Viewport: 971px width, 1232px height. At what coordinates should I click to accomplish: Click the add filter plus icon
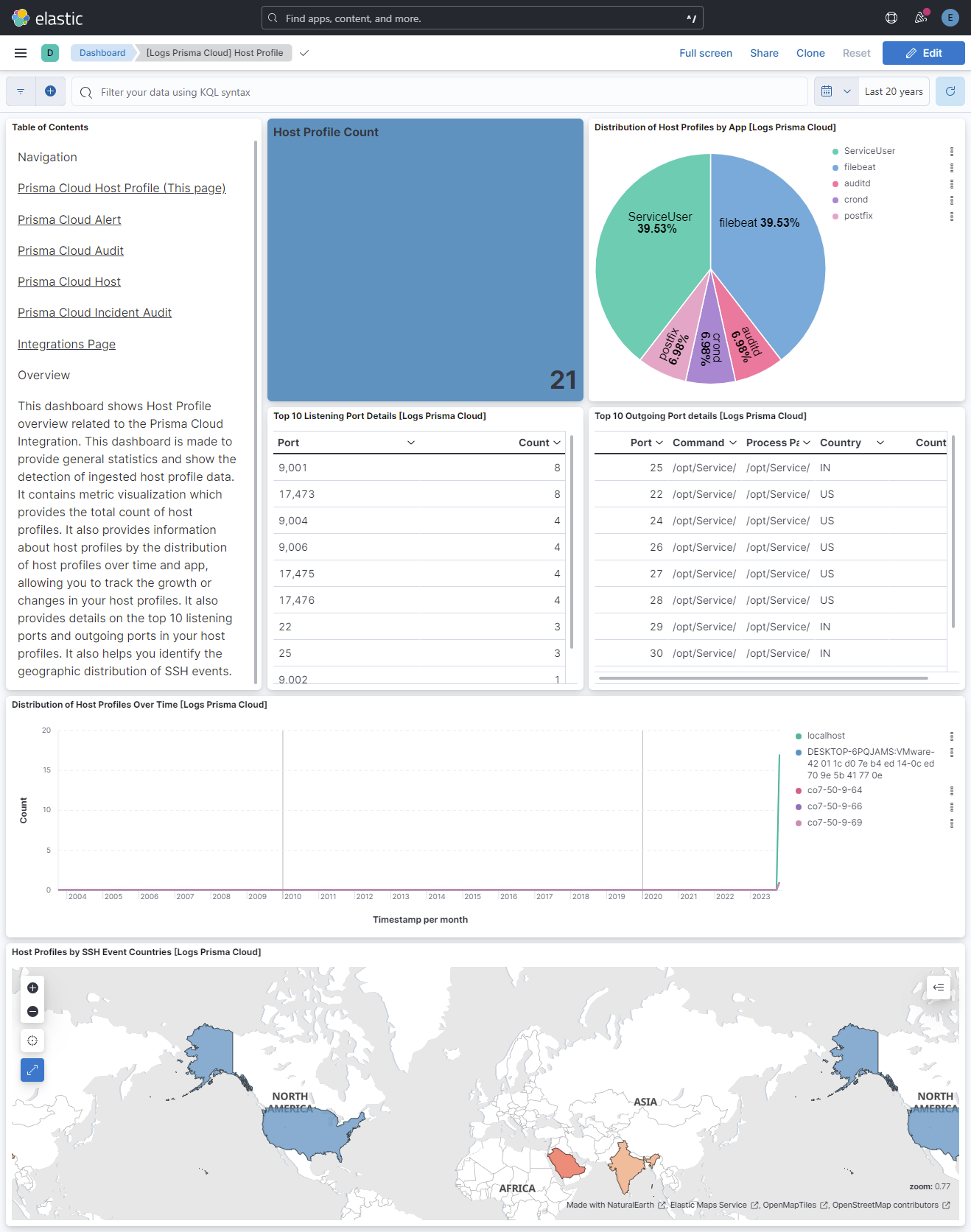50,91
